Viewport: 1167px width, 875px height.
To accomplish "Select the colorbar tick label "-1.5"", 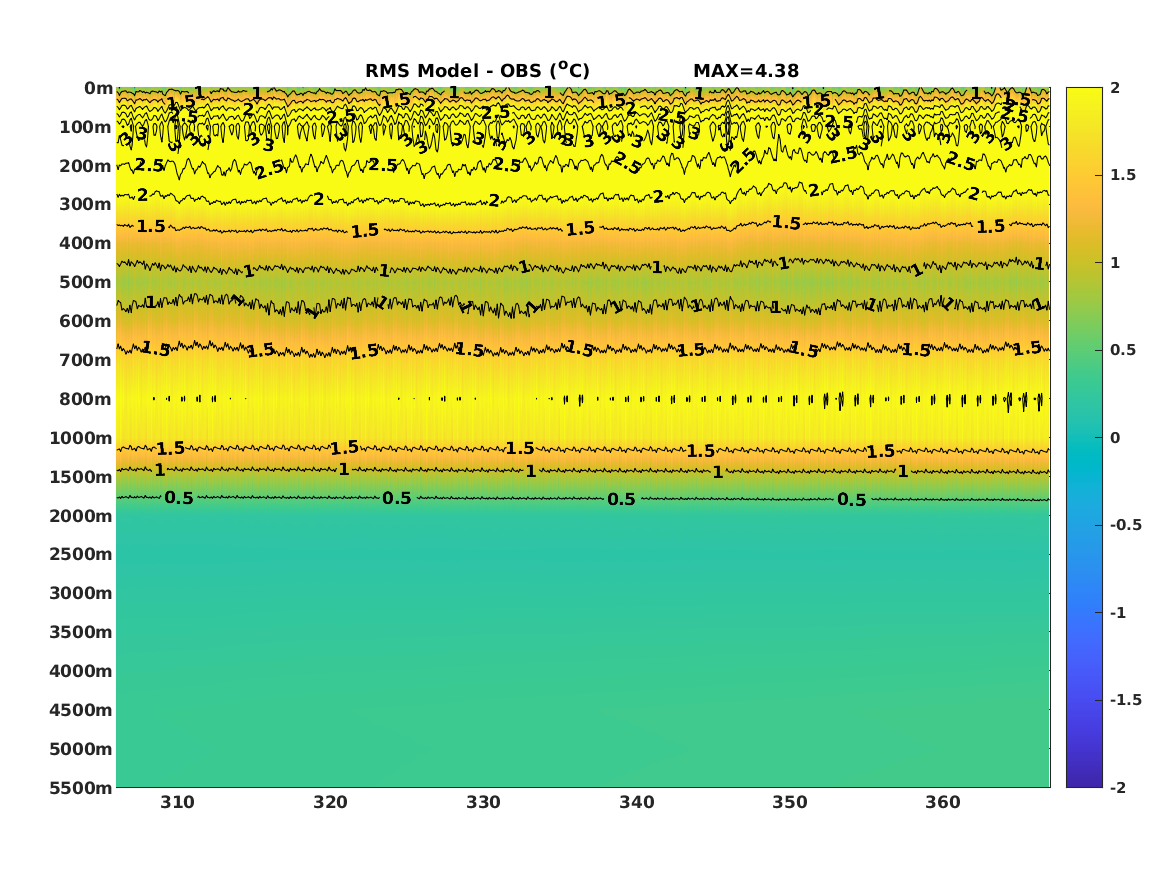I will (1126, 700).
